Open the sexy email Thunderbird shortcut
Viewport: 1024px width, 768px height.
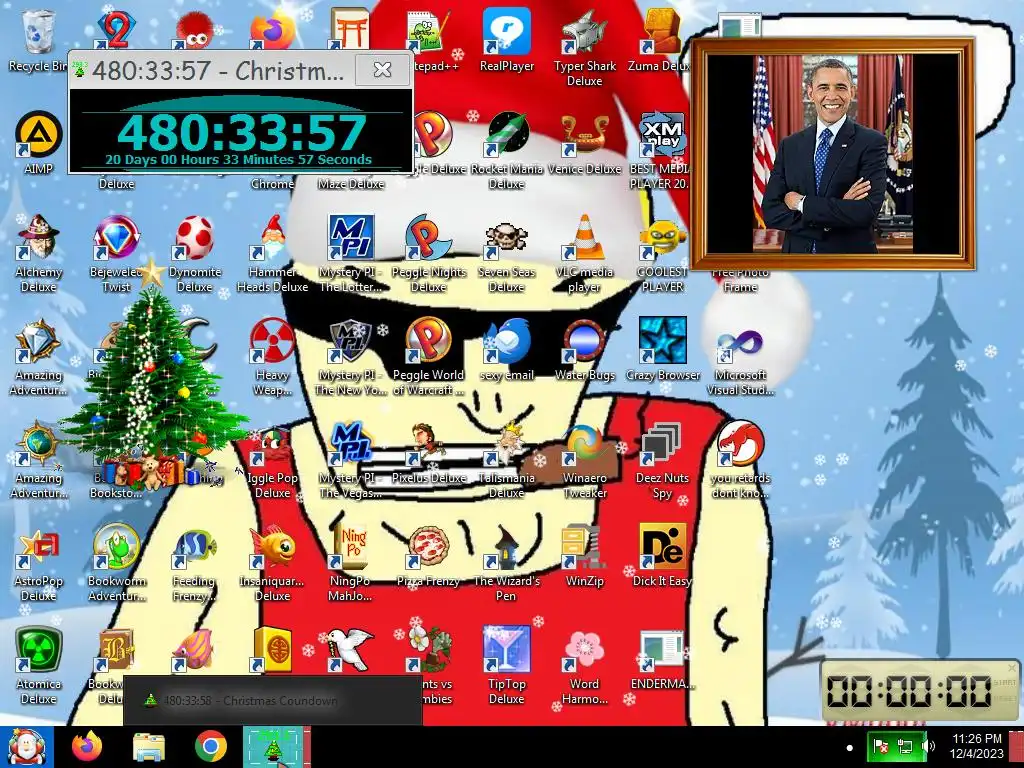pos(507,351)
